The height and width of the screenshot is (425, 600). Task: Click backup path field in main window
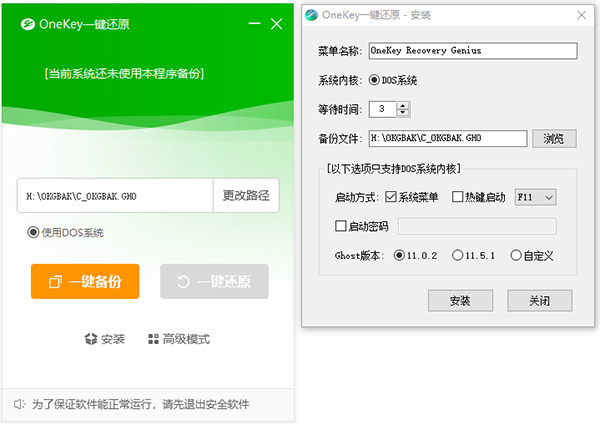click(115, 195)
